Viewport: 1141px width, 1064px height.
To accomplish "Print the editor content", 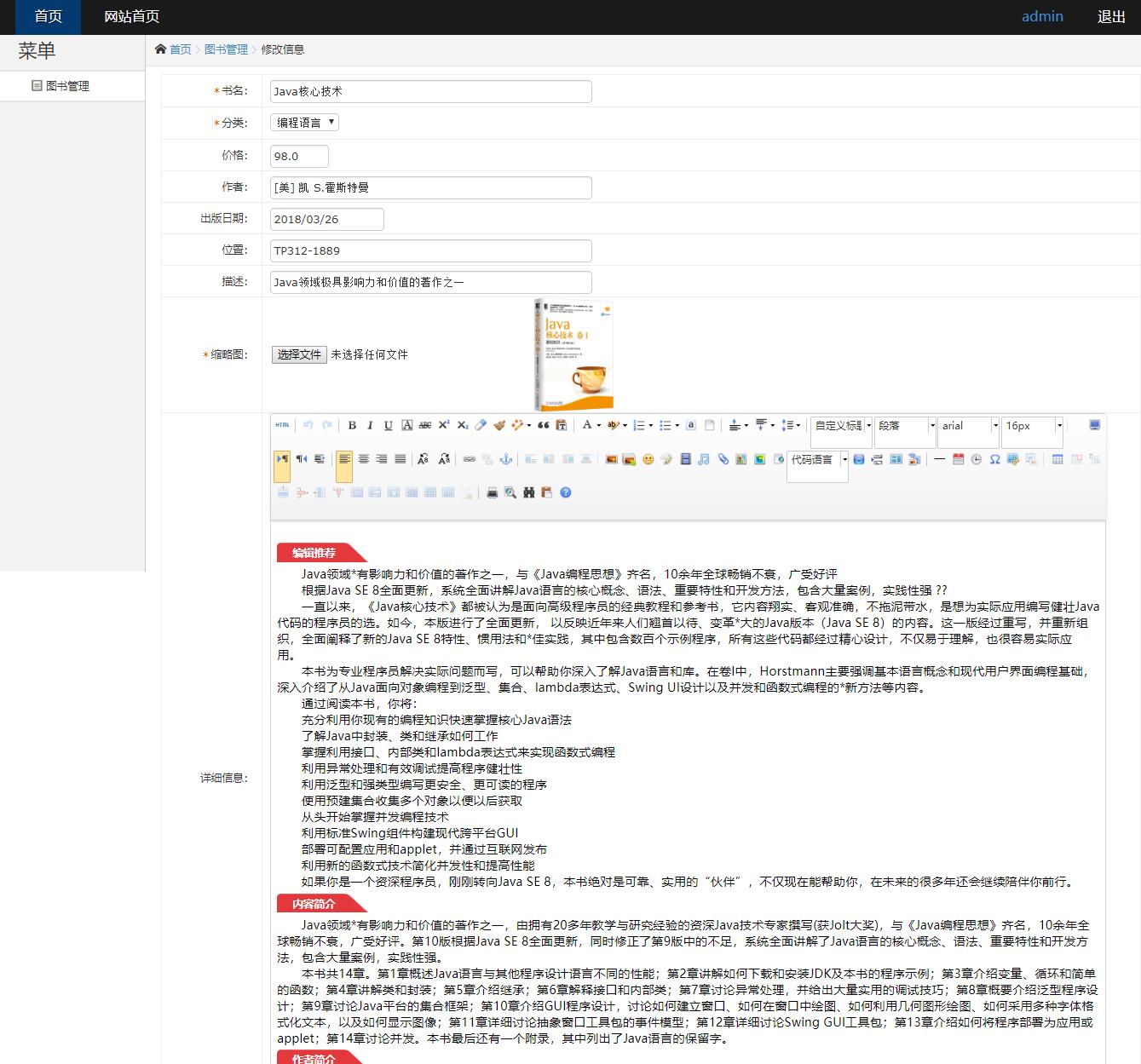I will (492, 492).
